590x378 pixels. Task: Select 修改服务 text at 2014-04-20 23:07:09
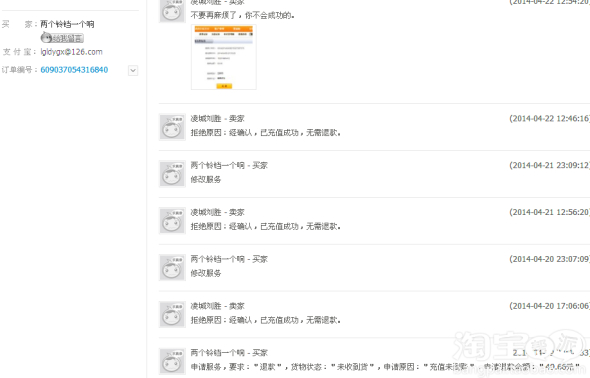coord(206,273)
